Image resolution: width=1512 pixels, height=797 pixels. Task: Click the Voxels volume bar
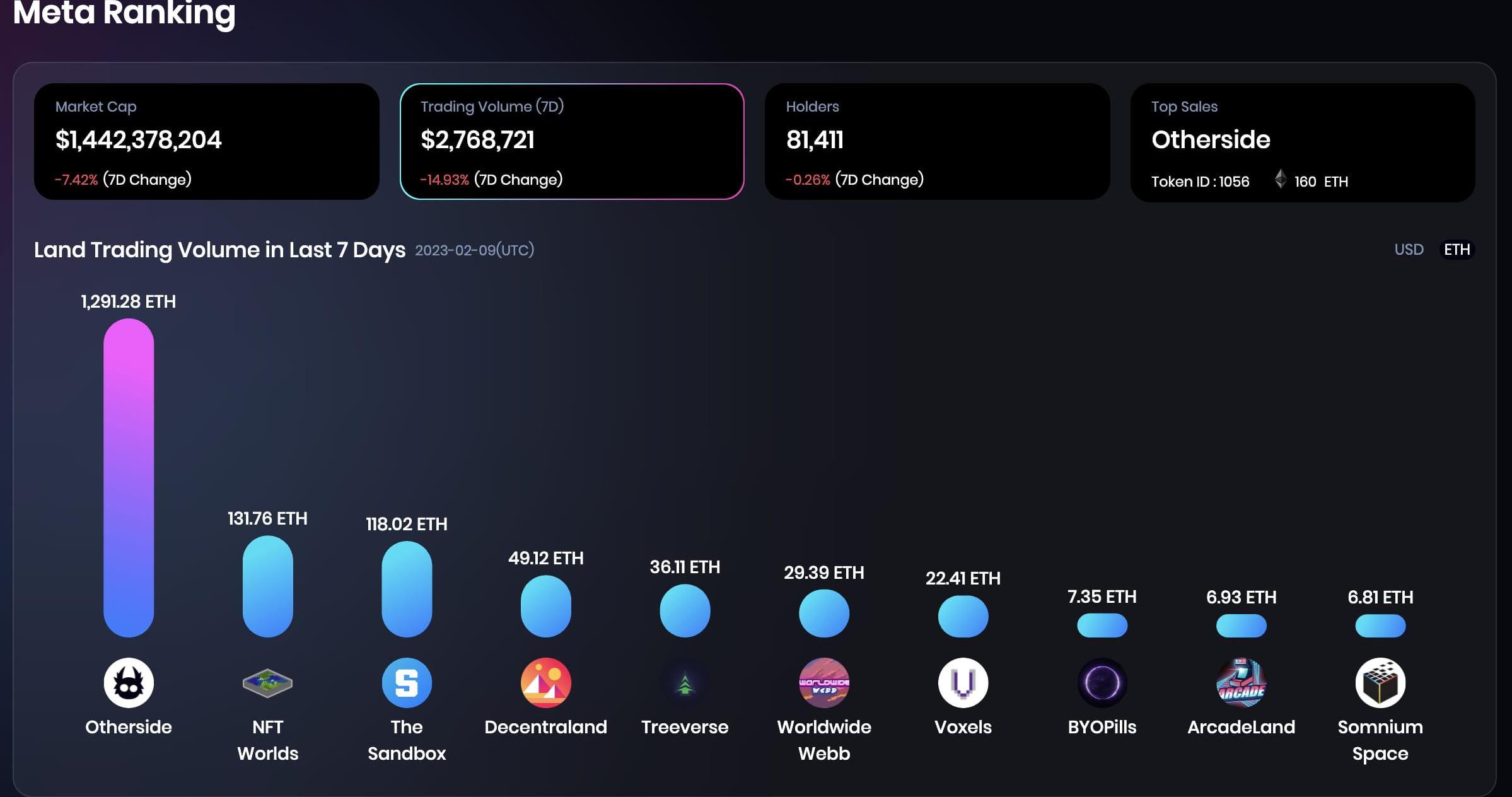(x=963, y=616)
